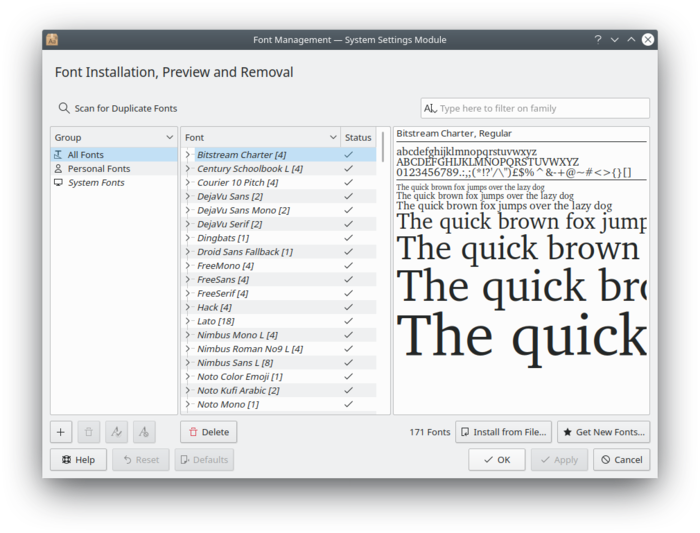Click the filter on family search field

point(540,108)
